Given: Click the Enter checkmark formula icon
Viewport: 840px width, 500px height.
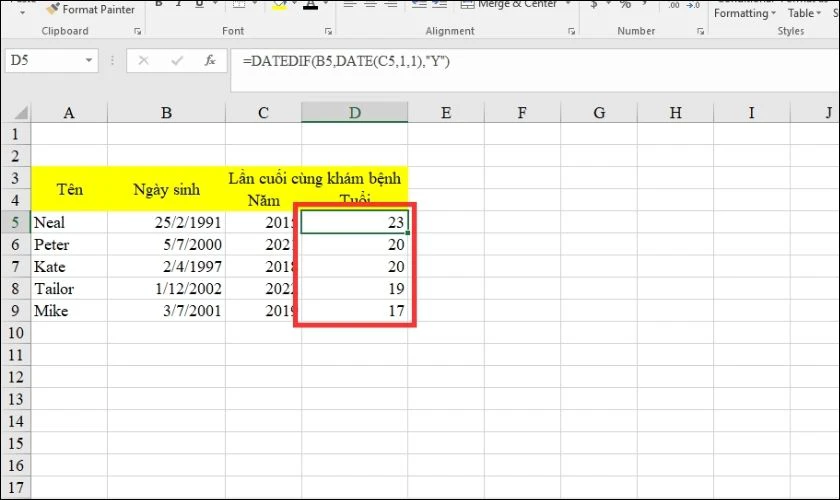Looking at the screenshot, I should click(177, 61).
